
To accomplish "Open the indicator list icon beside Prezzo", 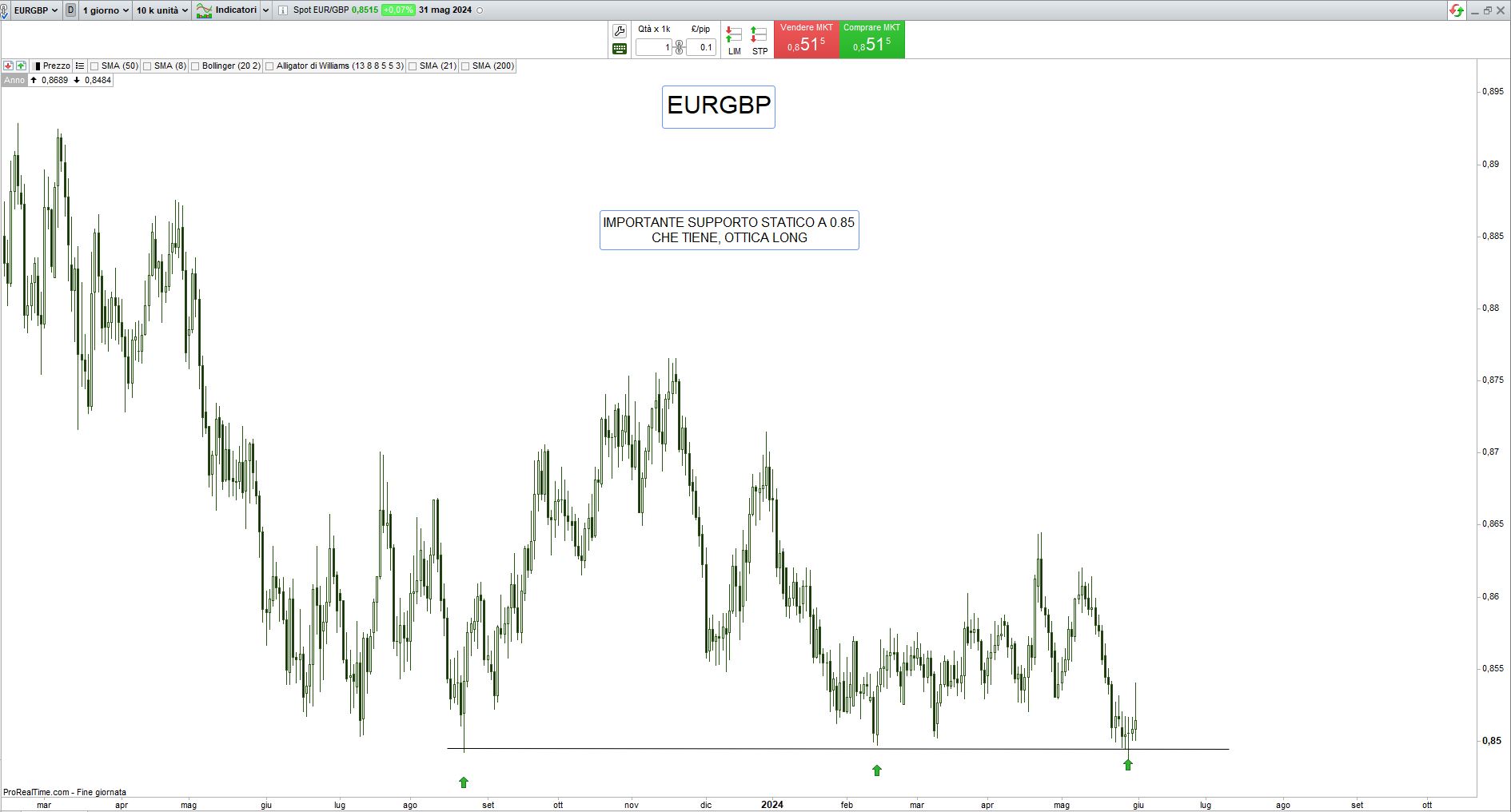I will (80, 66).
